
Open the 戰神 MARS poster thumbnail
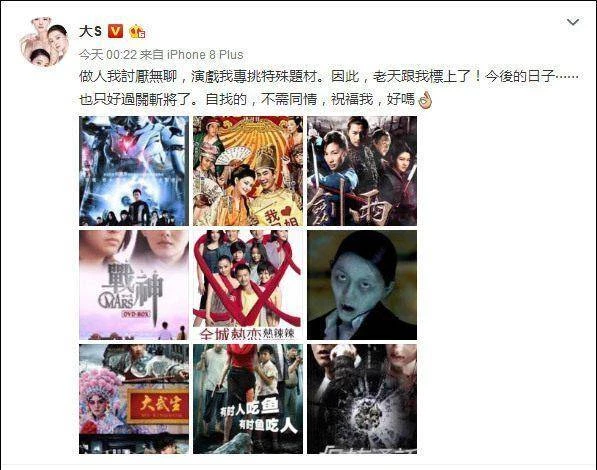coord(134,285)
